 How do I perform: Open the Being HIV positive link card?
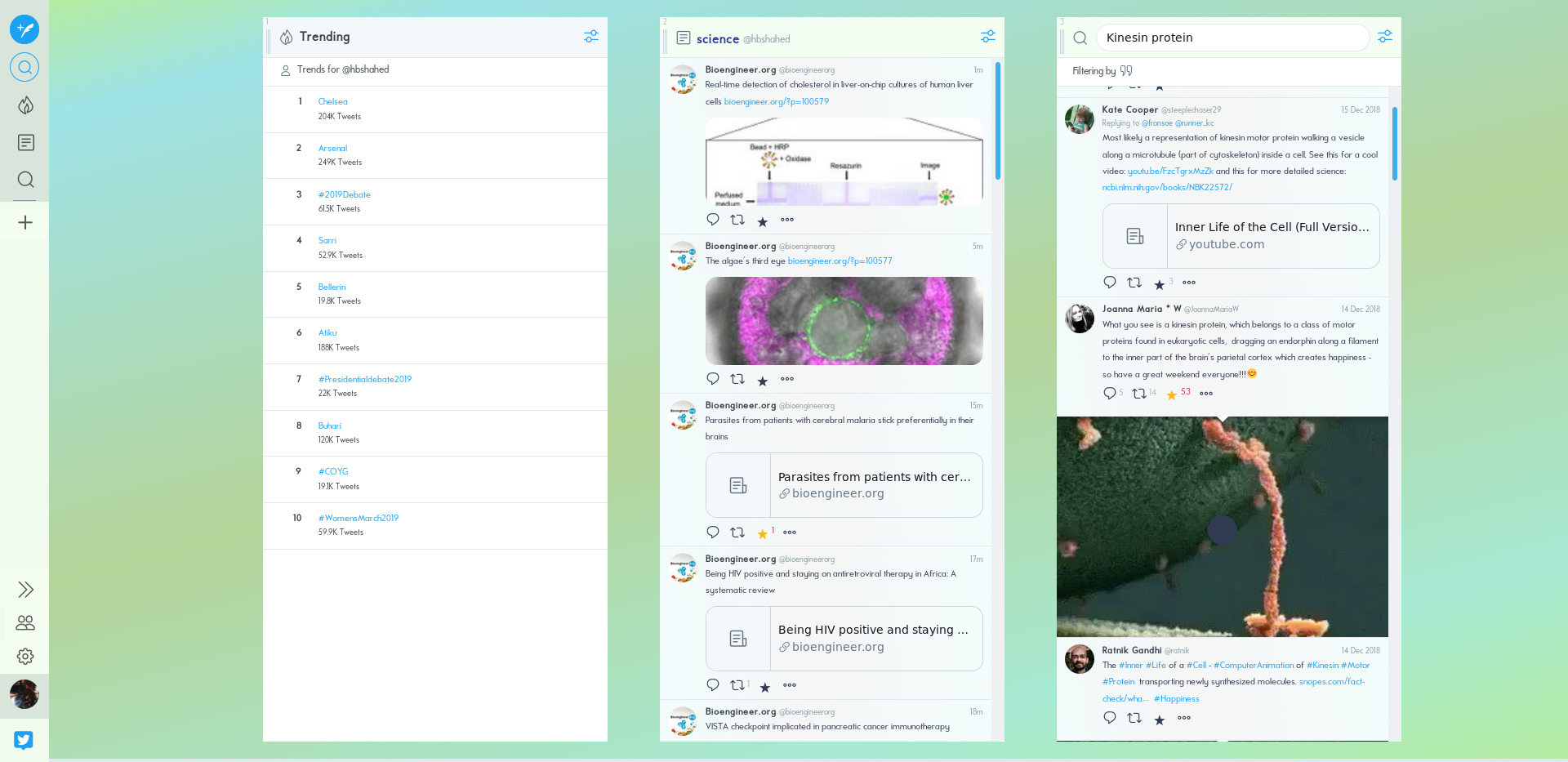[844, 639]
